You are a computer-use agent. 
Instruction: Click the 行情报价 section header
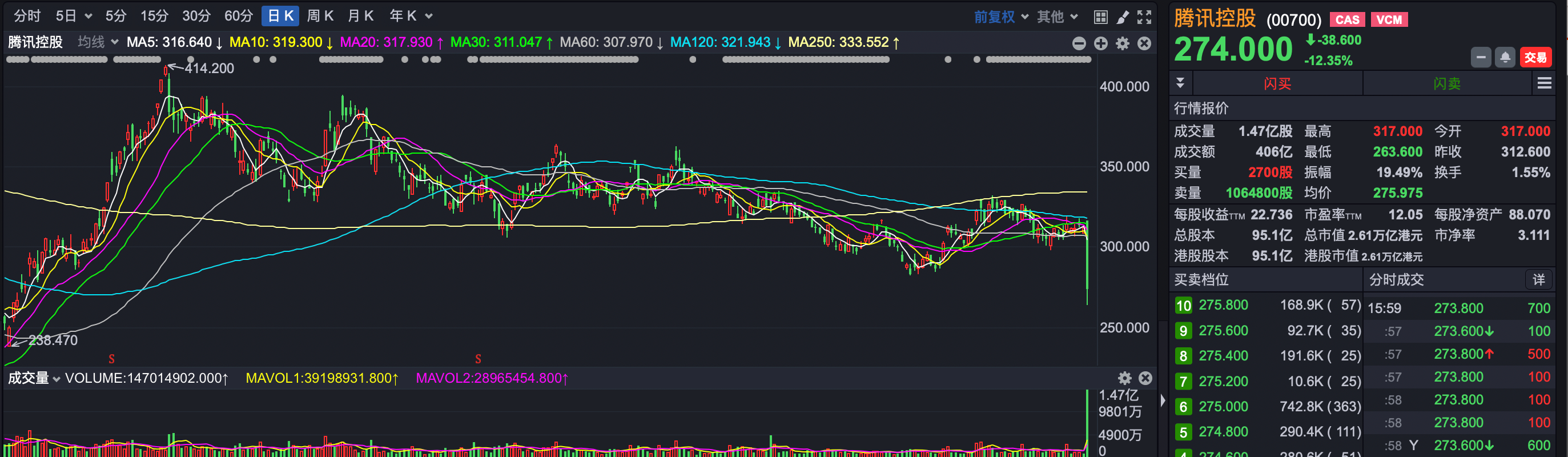1201,109
